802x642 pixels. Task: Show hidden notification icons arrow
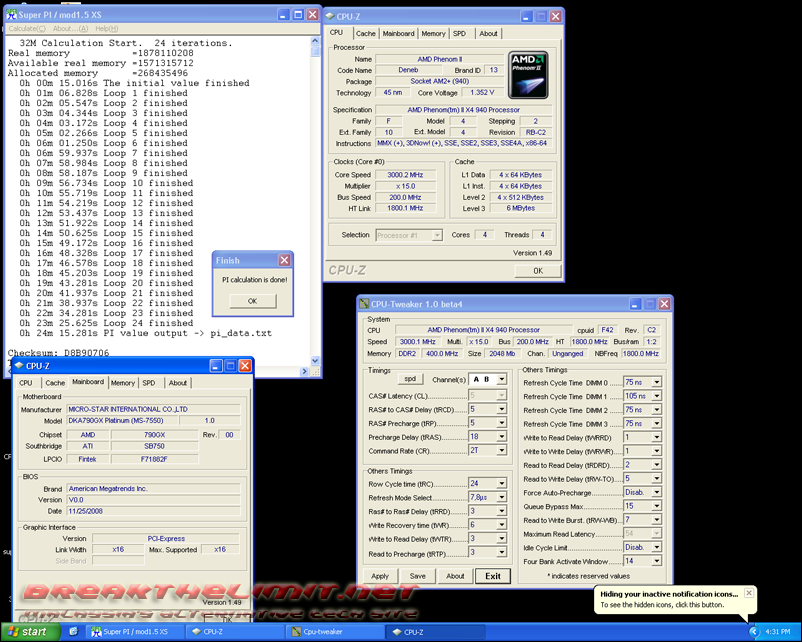tap(753, 632)
